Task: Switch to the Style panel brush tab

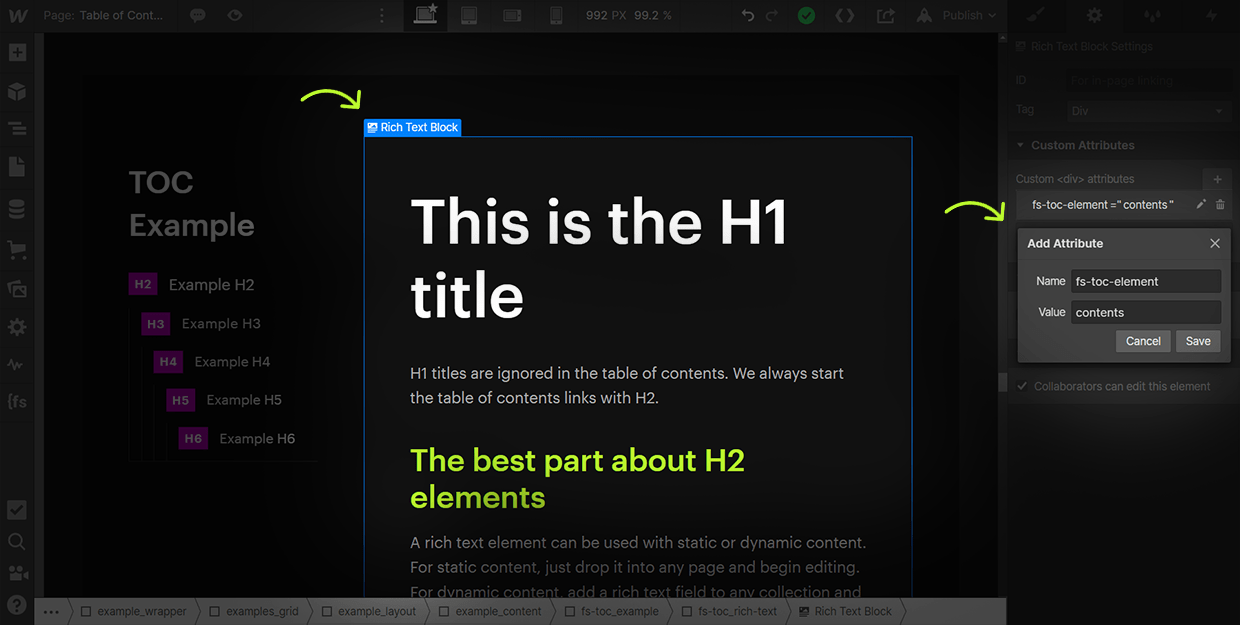Action: [1035, 15]
